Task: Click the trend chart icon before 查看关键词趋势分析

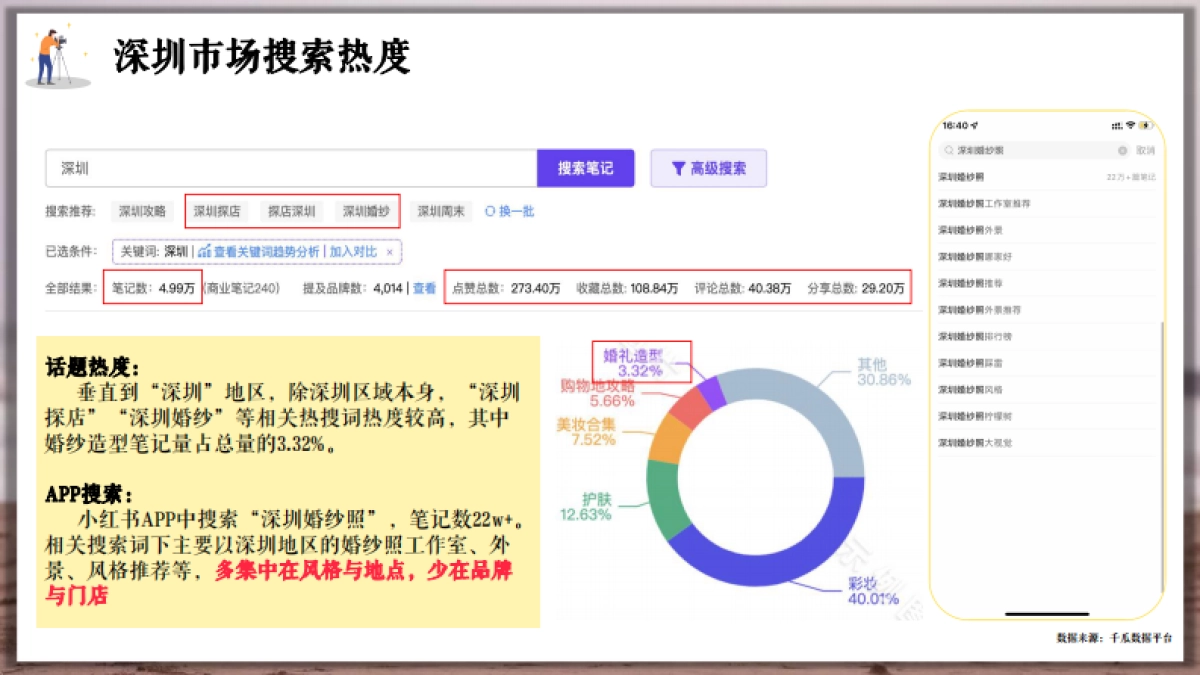Action: [x=205, y=250]
